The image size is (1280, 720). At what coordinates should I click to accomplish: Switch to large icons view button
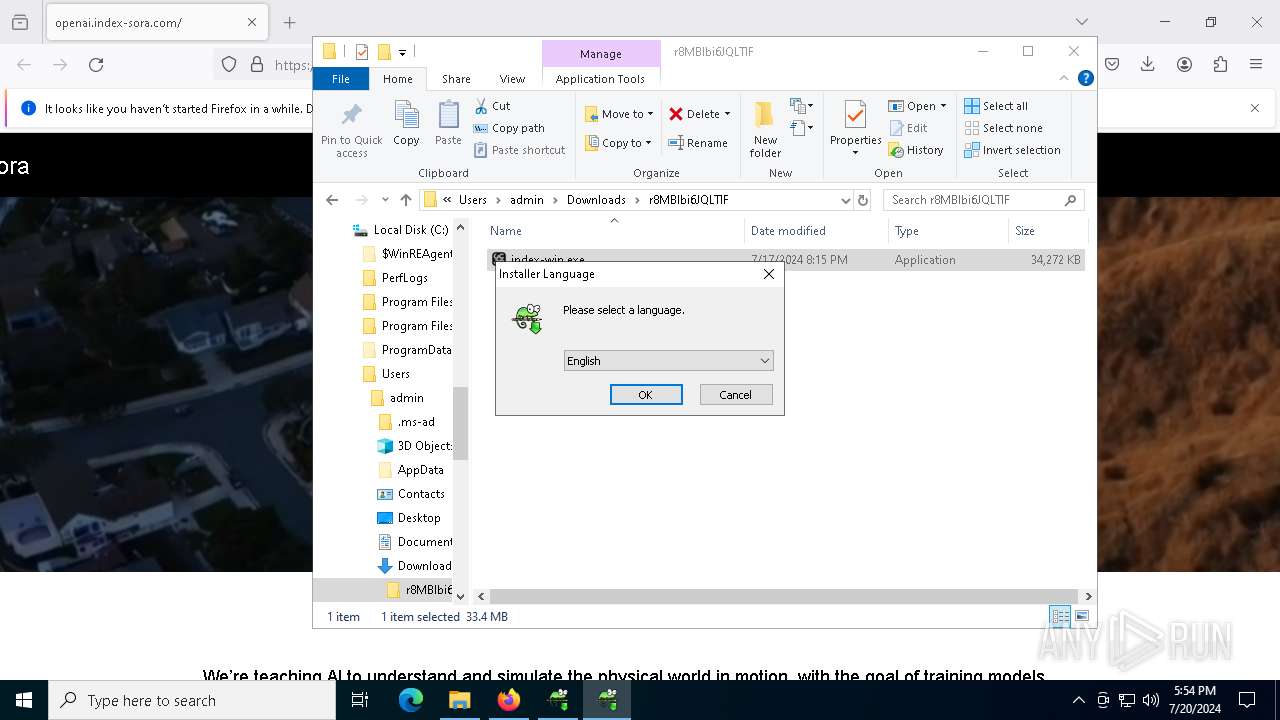coord(1081,616)
